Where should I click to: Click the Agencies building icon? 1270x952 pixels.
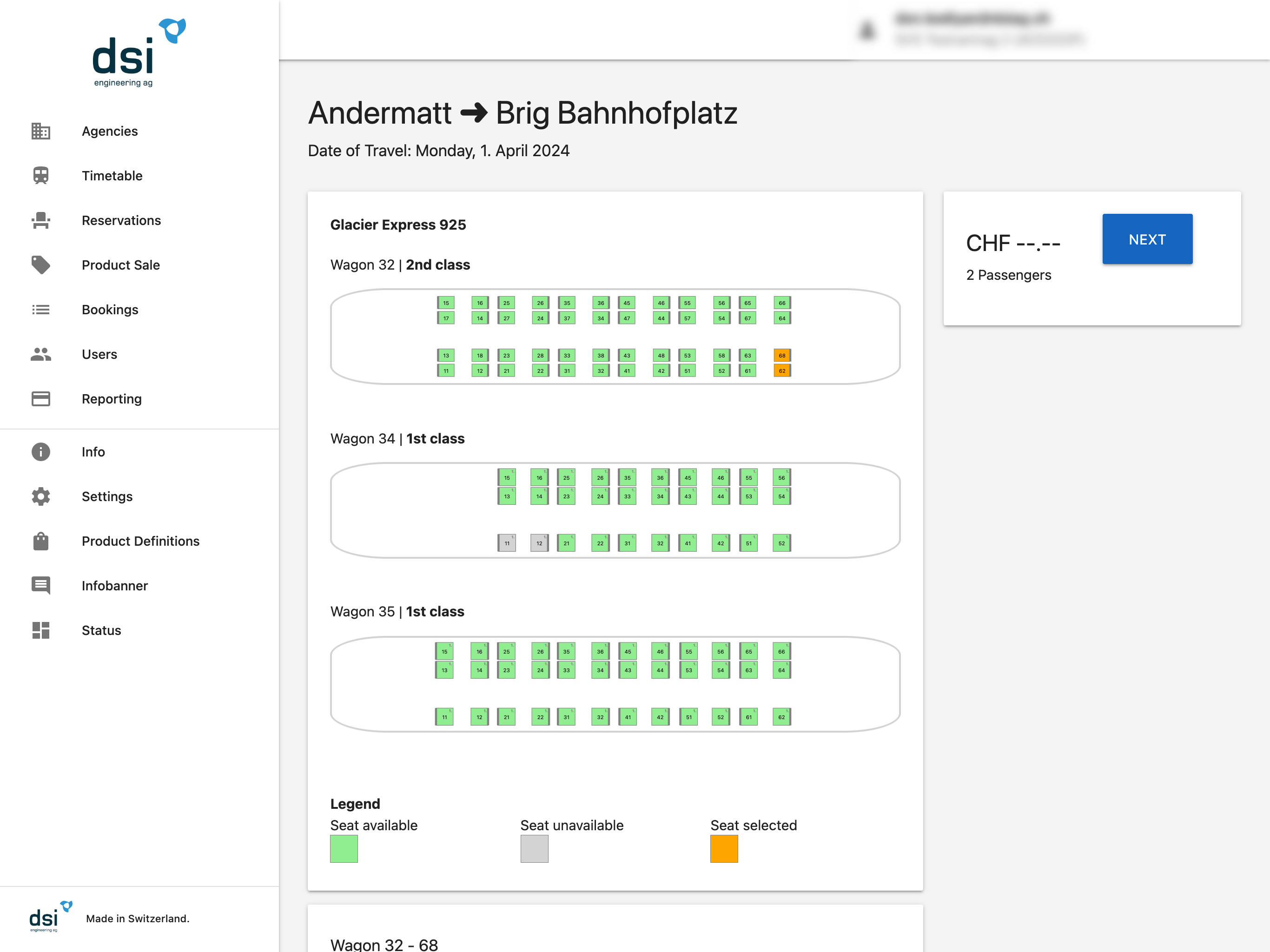point(41,131)
